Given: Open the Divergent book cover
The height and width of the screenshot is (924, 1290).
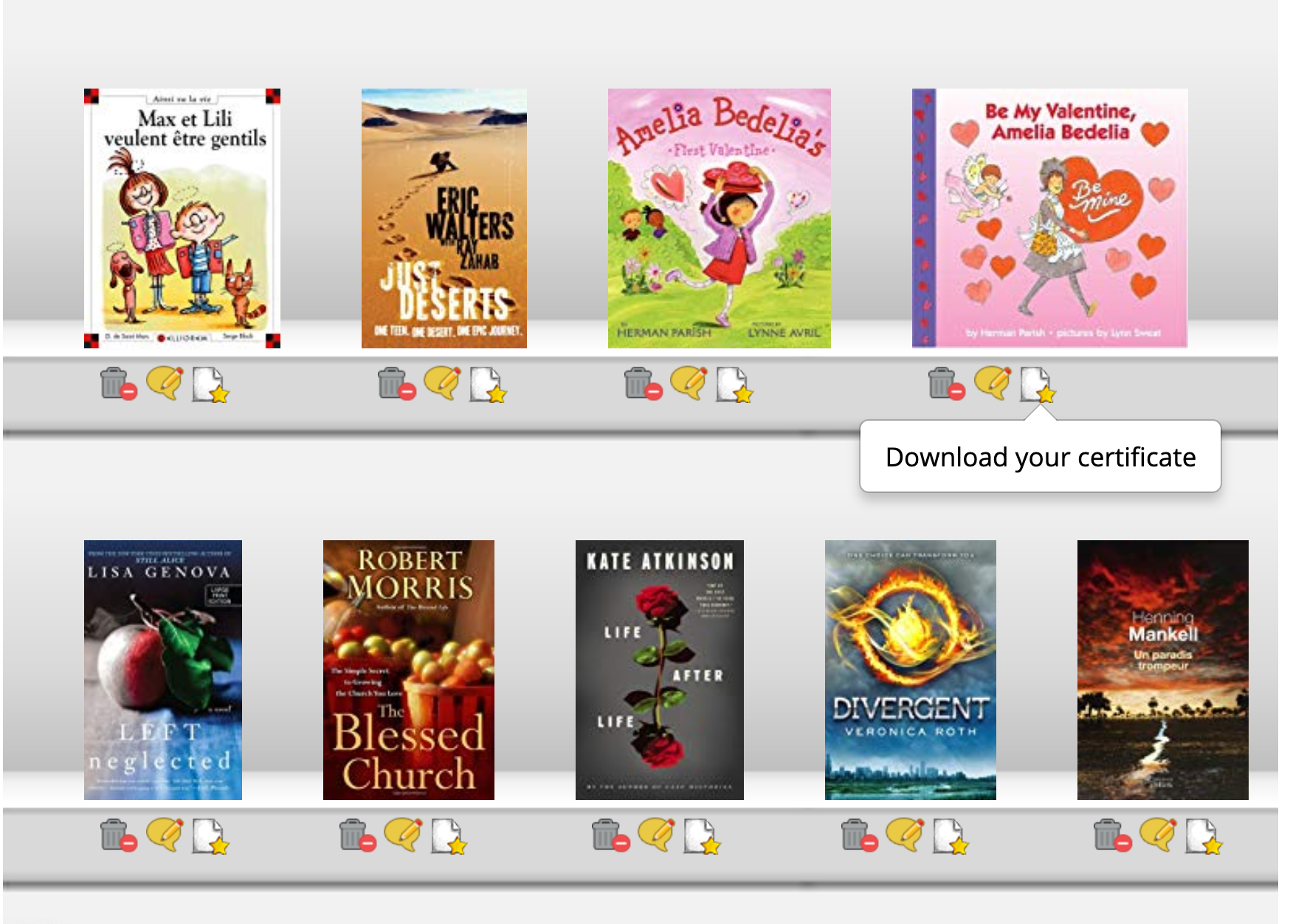Looking at the screenshot, I should pyautogui.click(x=911, y=670).
